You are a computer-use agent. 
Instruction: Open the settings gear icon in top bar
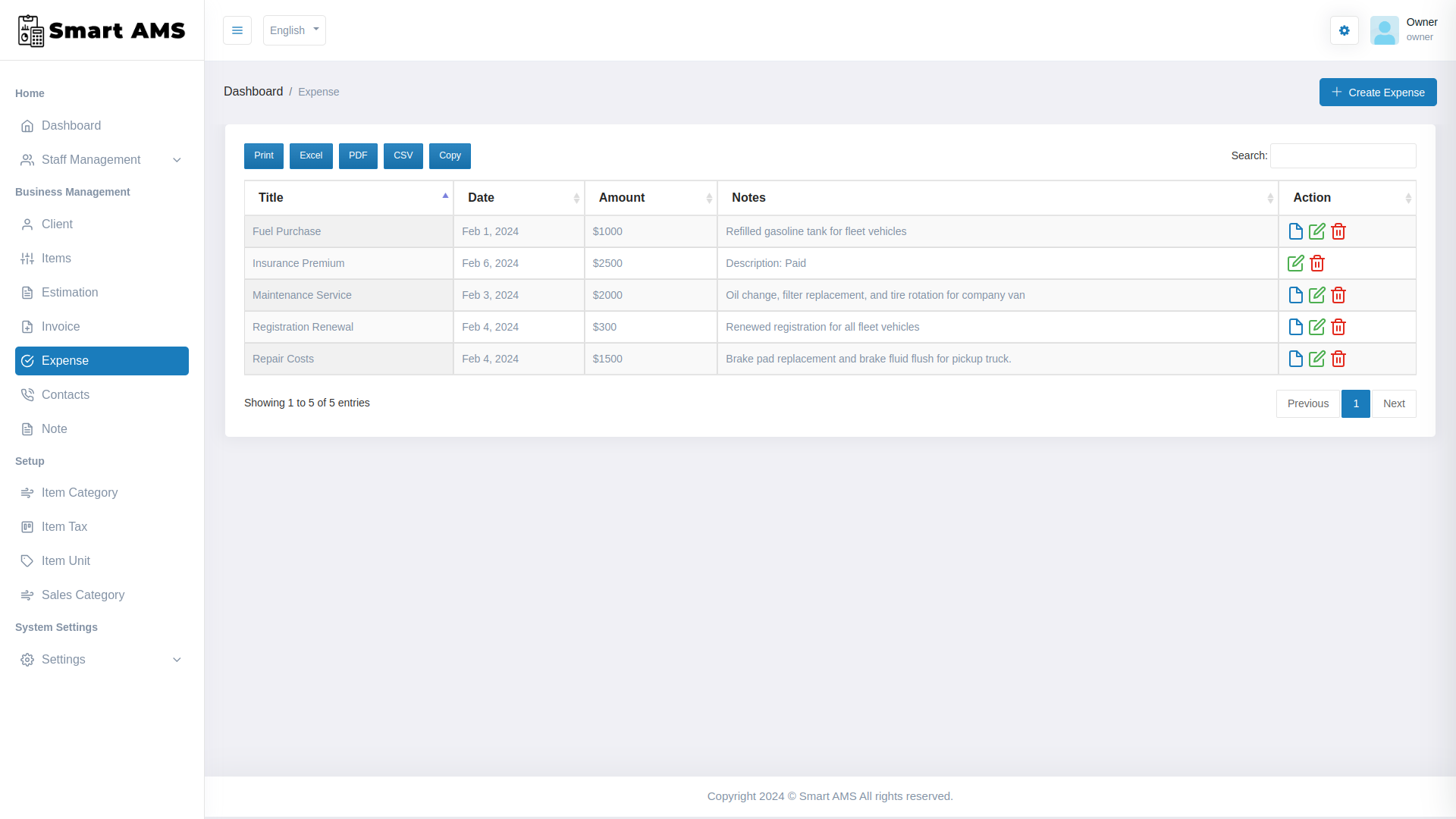coord(1344,30)
